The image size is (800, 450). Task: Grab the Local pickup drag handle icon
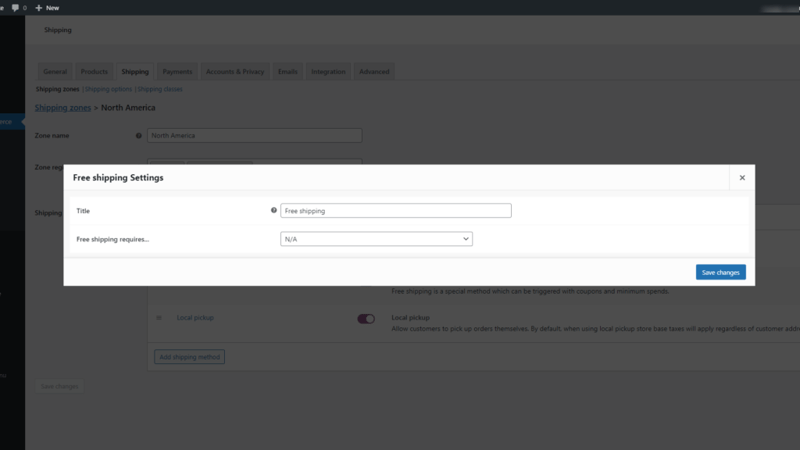pos(159,318)
